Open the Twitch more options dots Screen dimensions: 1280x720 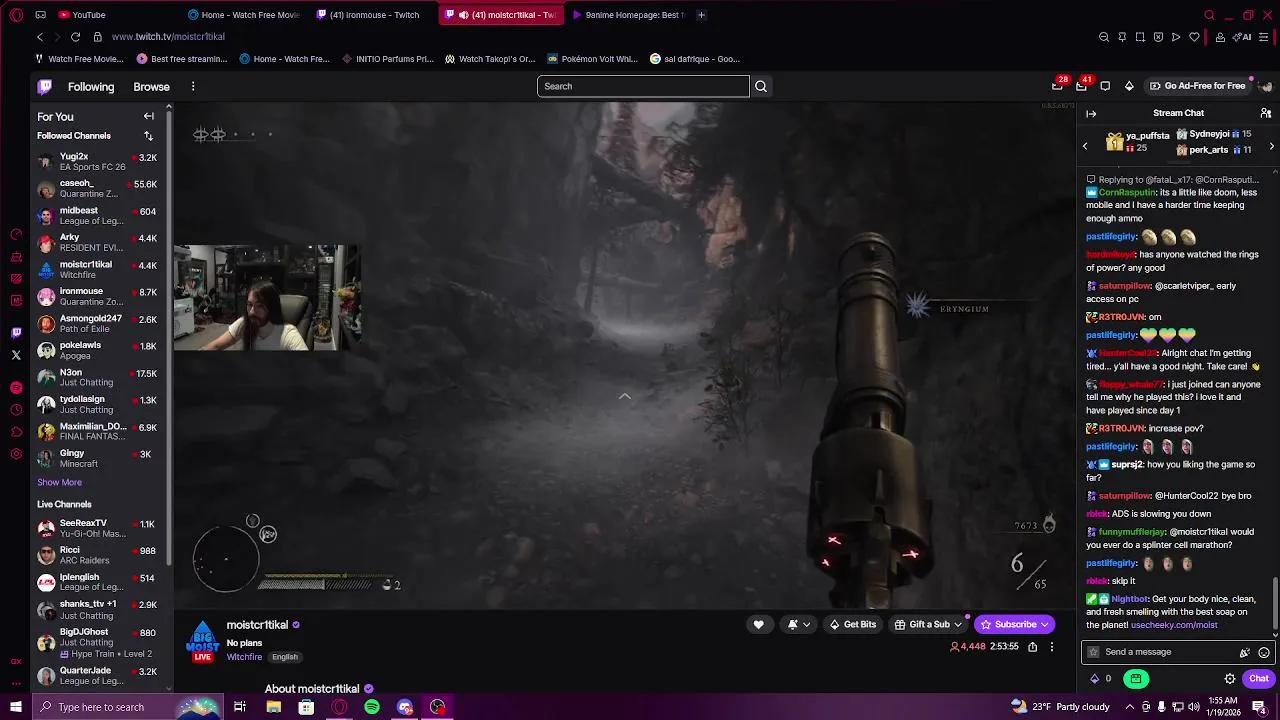click(x=193, y=87)
